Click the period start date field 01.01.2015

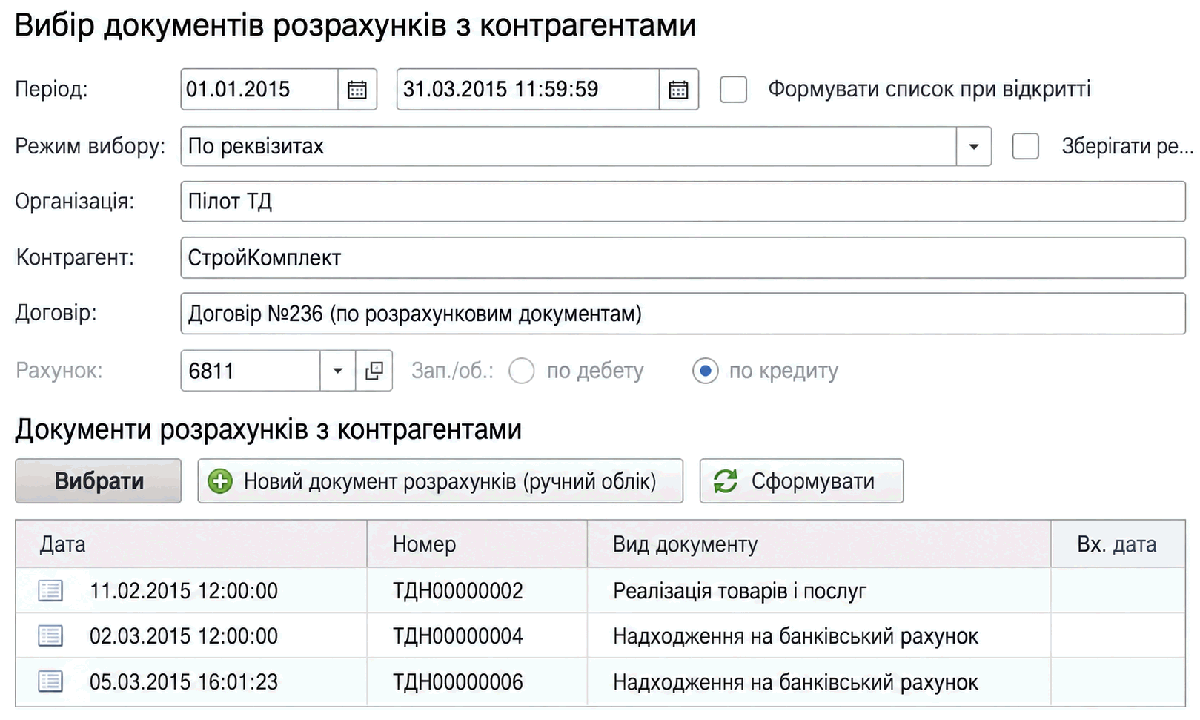(259, 89)
